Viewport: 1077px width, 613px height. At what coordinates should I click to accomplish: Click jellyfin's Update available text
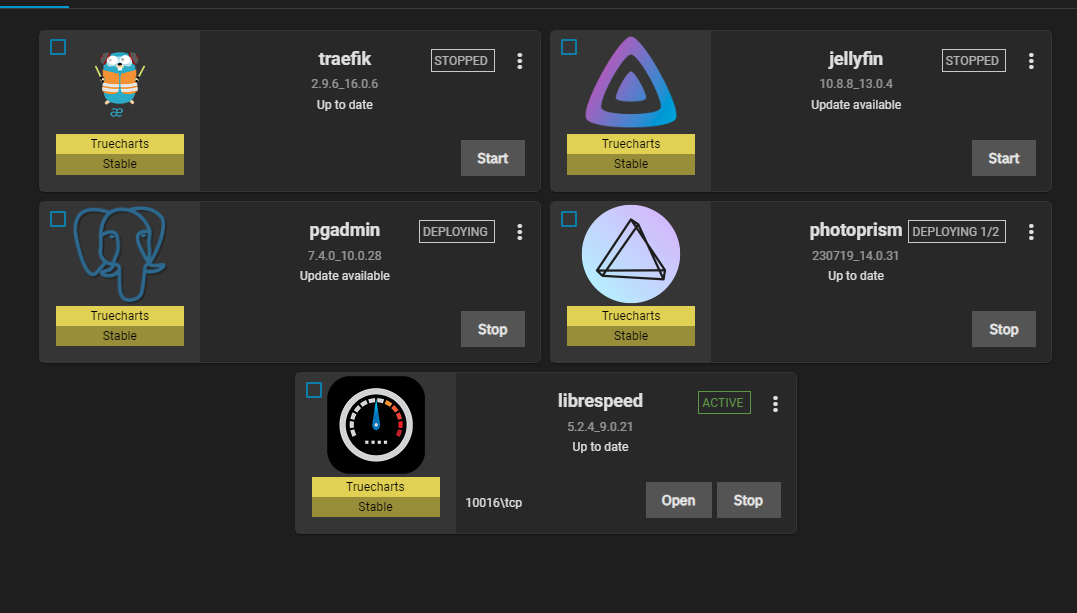856,105
